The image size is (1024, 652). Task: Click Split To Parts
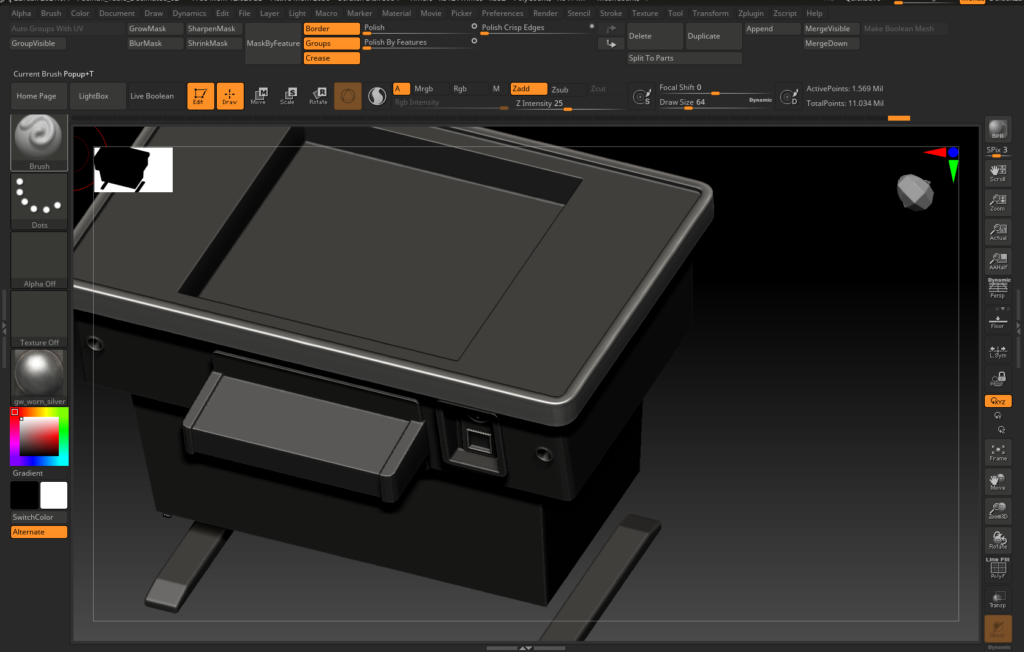(684, 58)
